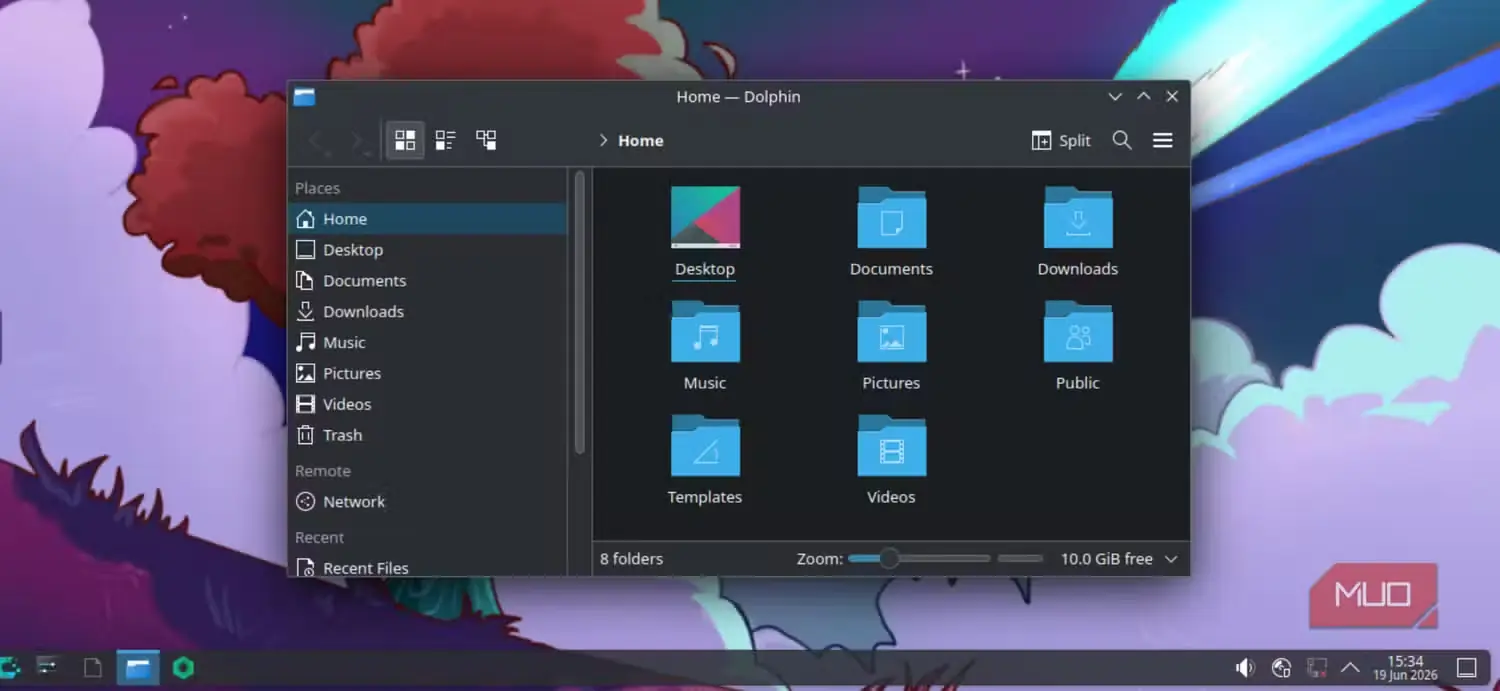Open the green hexagon app in taskbar

click(x=183, y=667)
